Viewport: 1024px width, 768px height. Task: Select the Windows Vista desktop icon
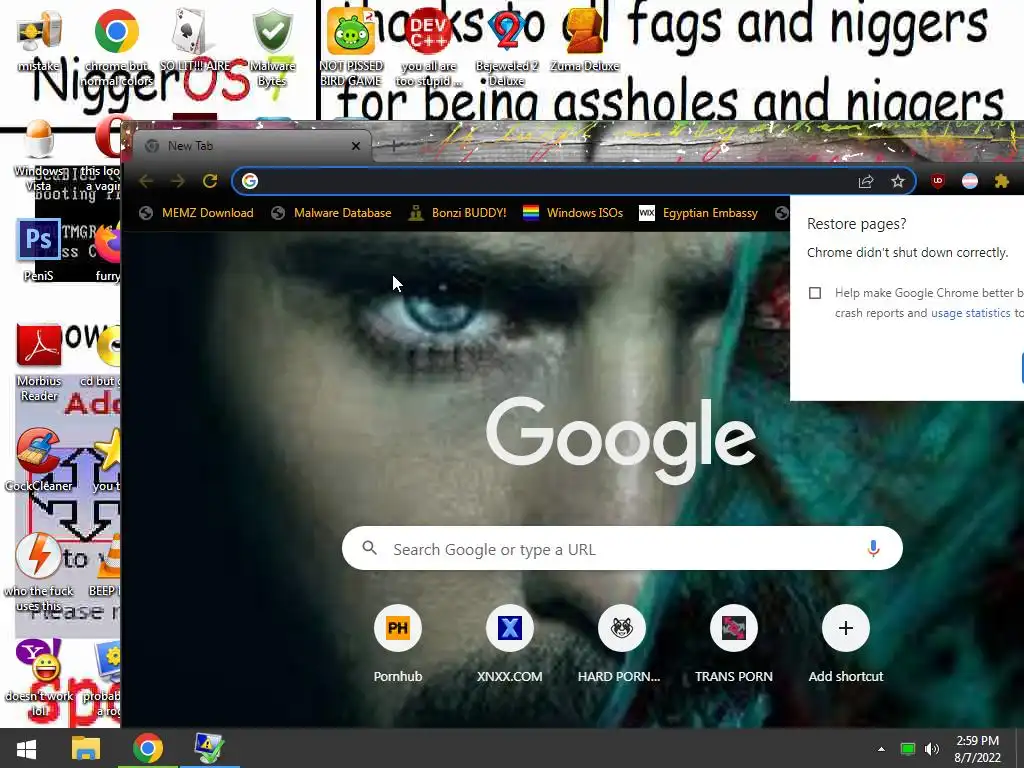pos(39,155)
